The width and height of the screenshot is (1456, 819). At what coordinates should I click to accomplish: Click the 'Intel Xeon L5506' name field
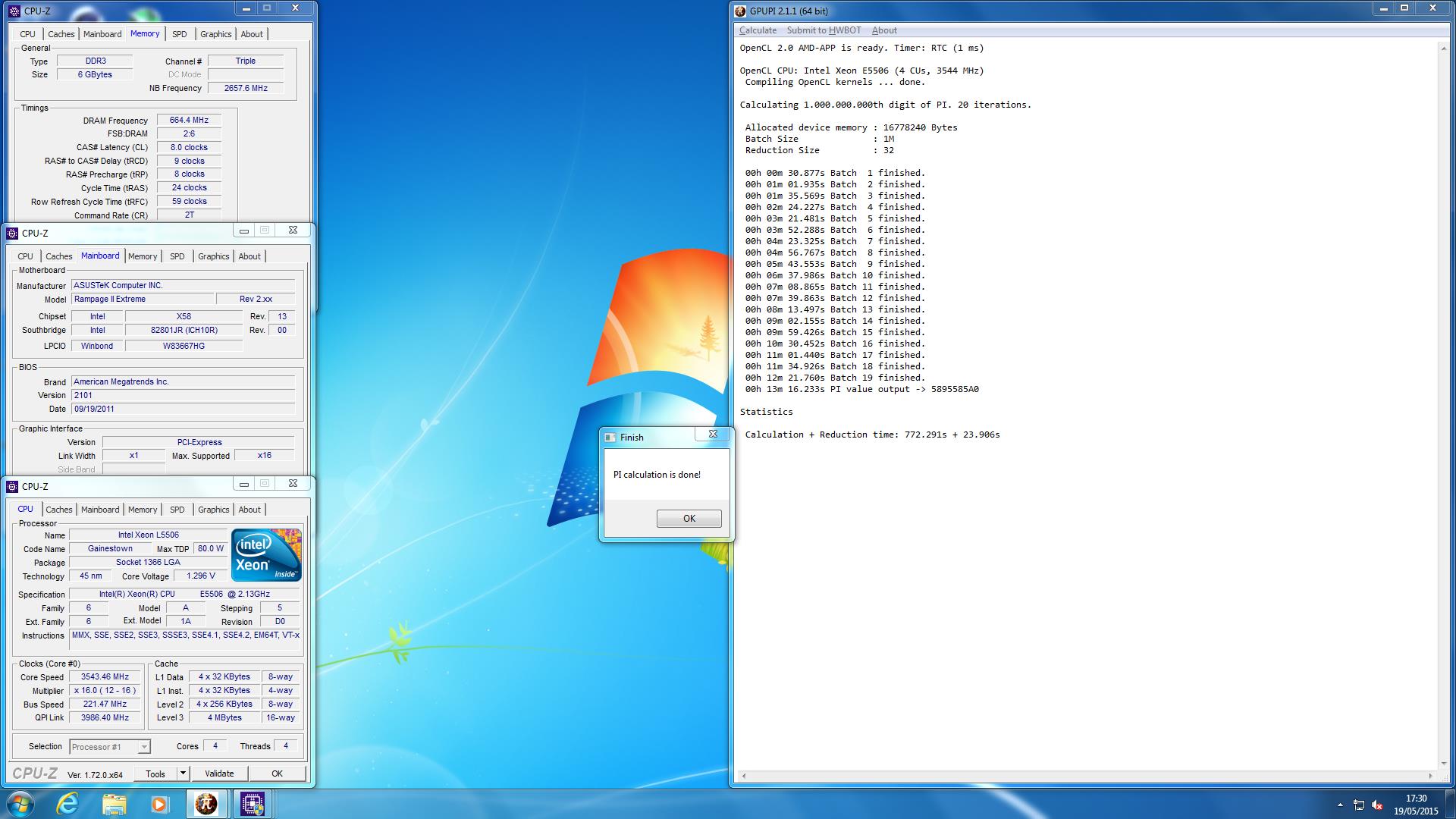(148, 535)
